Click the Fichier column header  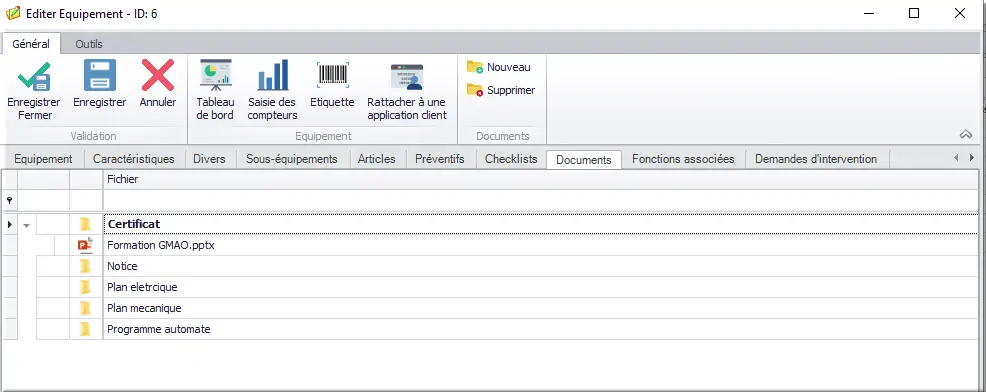(540, 179)
